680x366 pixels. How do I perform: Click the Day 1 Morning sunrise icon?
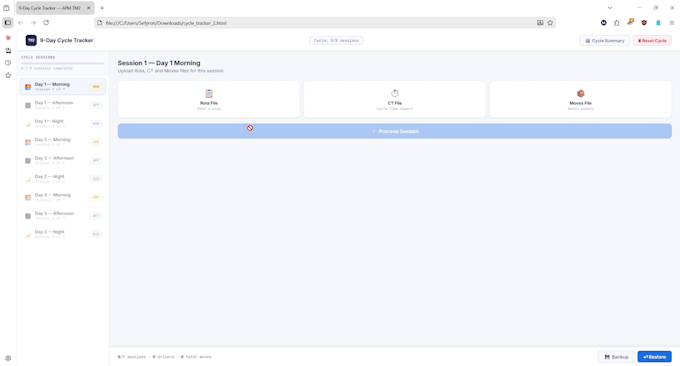[x=28, y=87]
